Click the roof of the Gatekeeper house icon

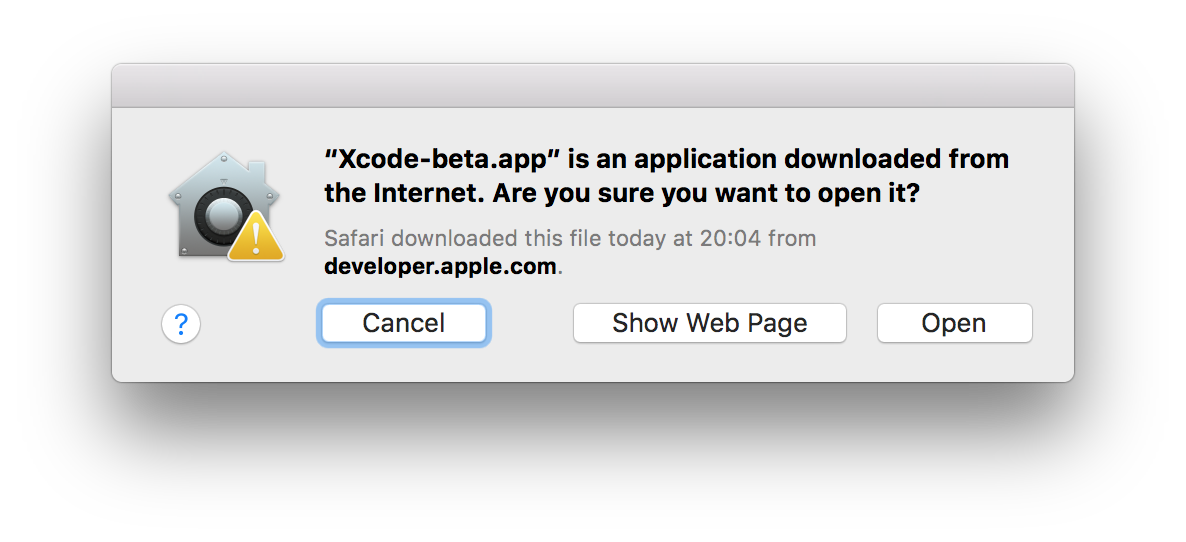[224, 172]
